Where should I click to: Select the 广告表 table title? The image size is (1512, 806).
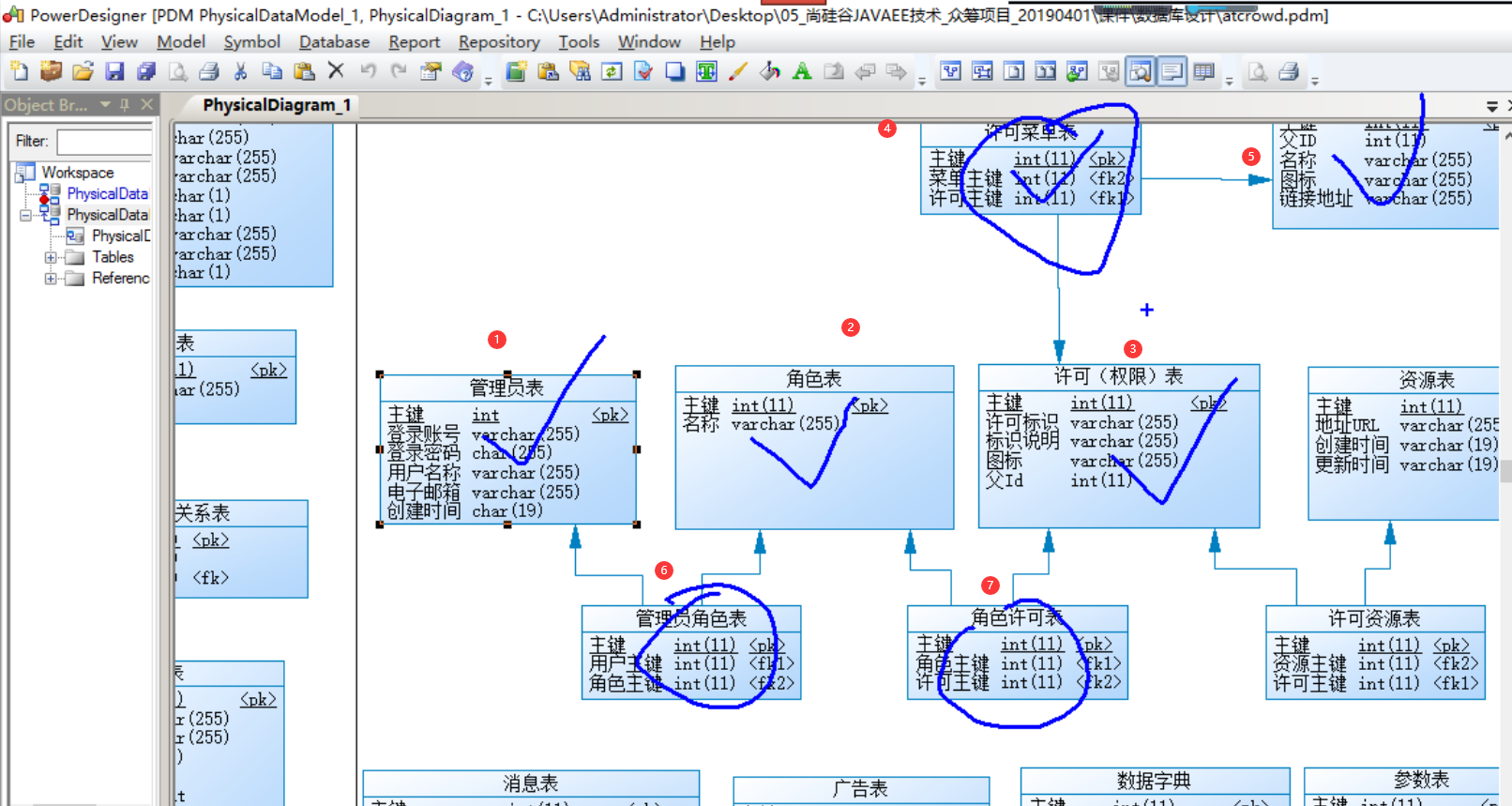click(860, 789)
